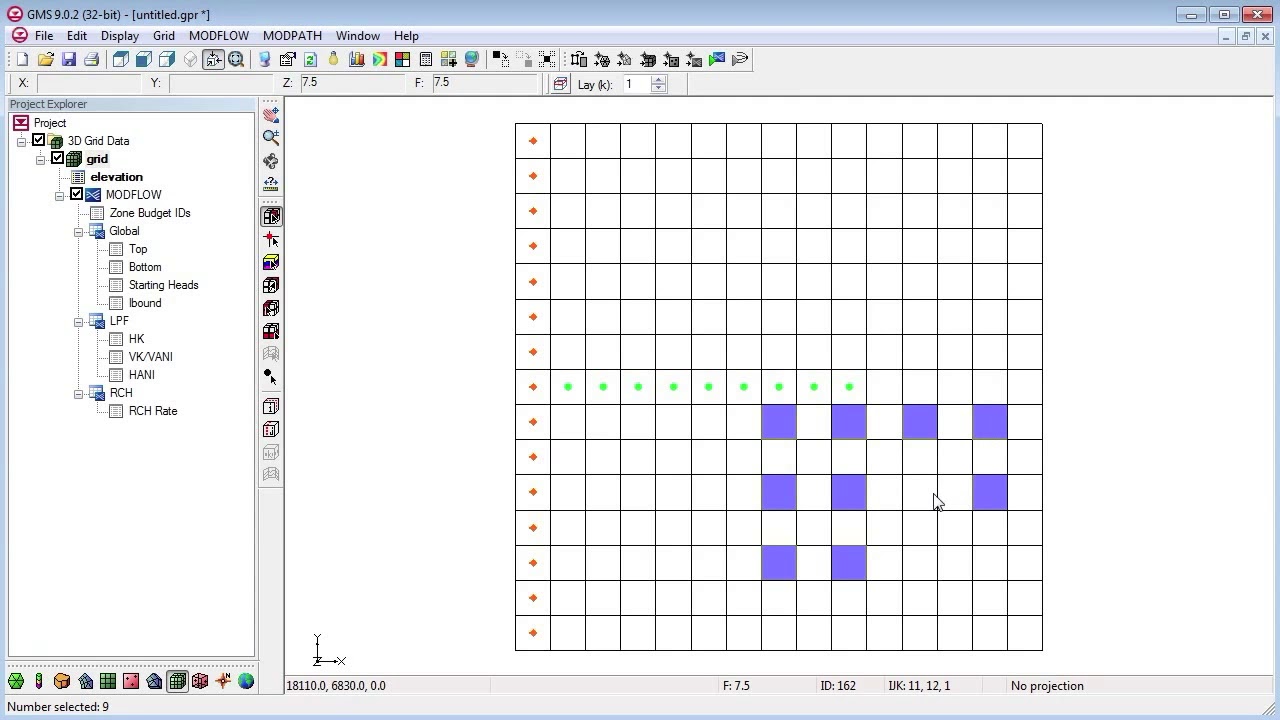Screen dimensions: 1280x720
Task: Increase layer with the Lay (k) up arrow
Action: coord(659,79)
